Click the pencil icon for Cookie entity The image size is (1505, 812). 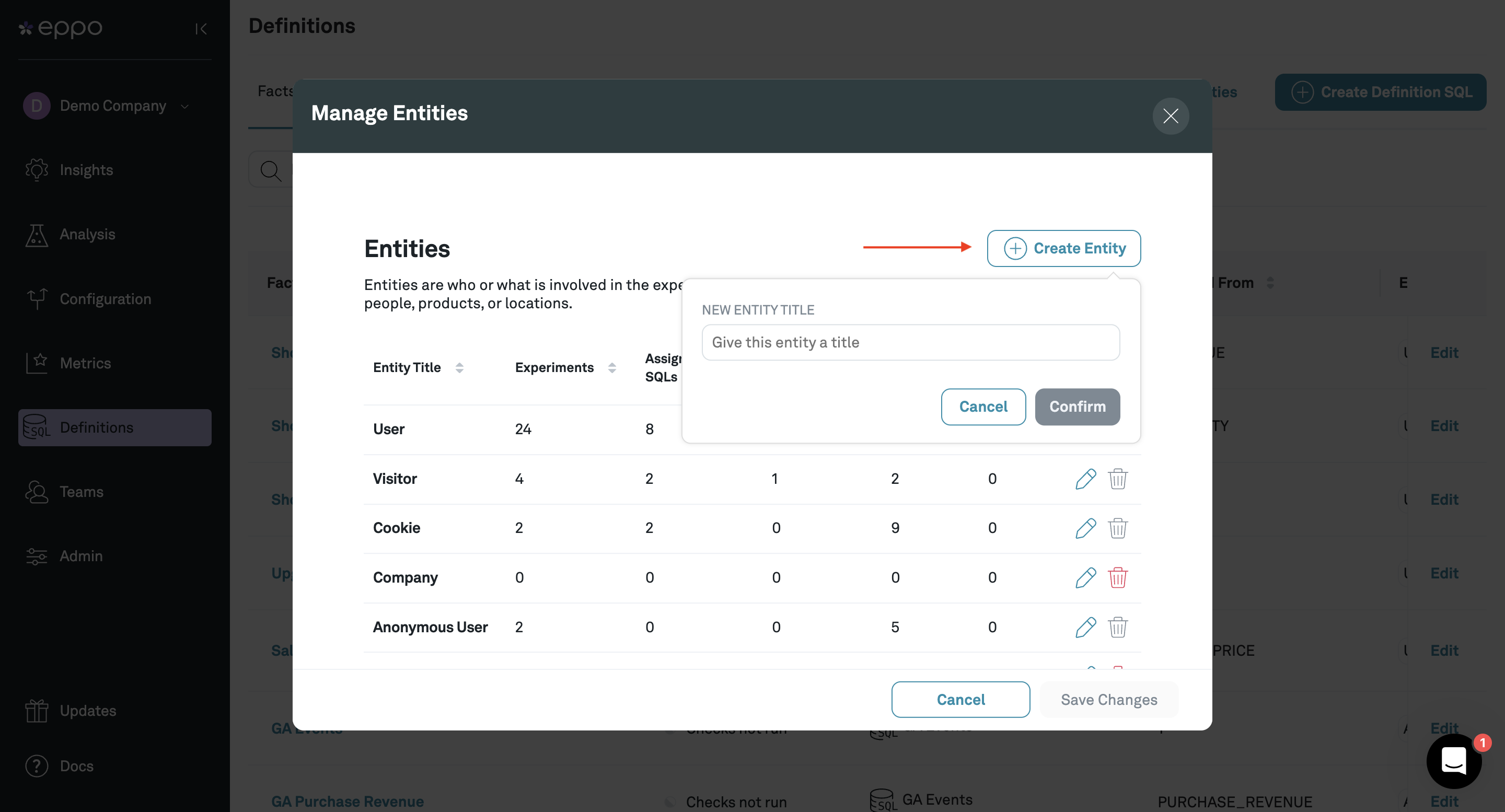point(1085,528)
